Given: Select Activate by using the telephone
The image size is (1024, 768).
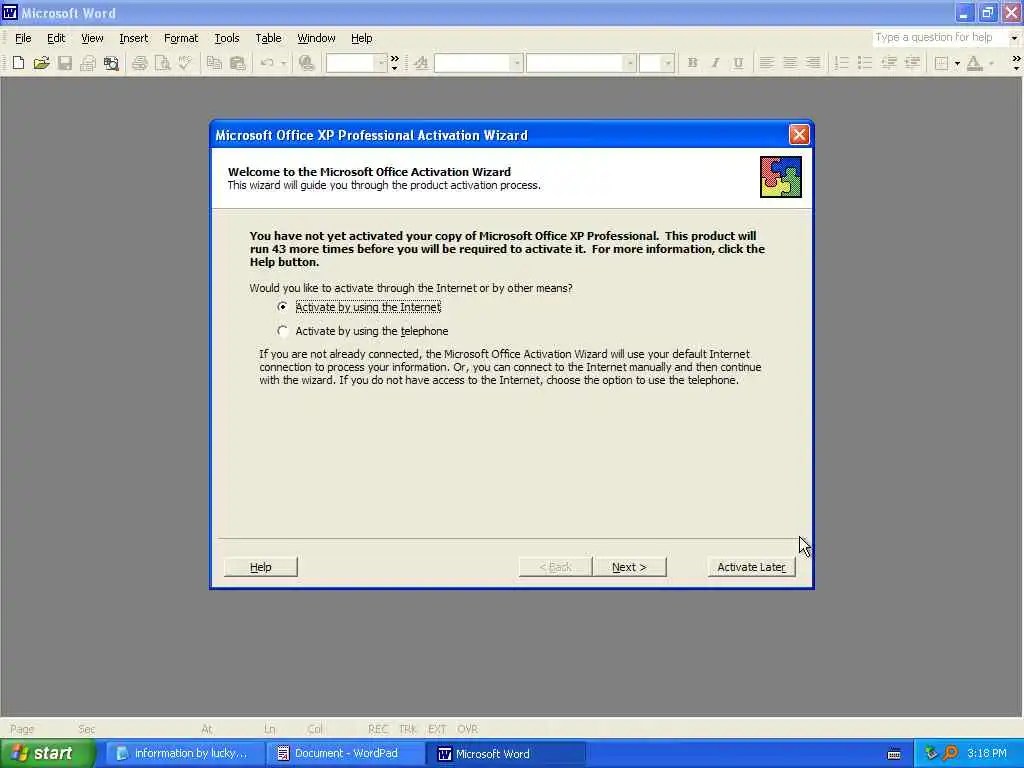Looking at the screenshot, I should coord(364,331).
